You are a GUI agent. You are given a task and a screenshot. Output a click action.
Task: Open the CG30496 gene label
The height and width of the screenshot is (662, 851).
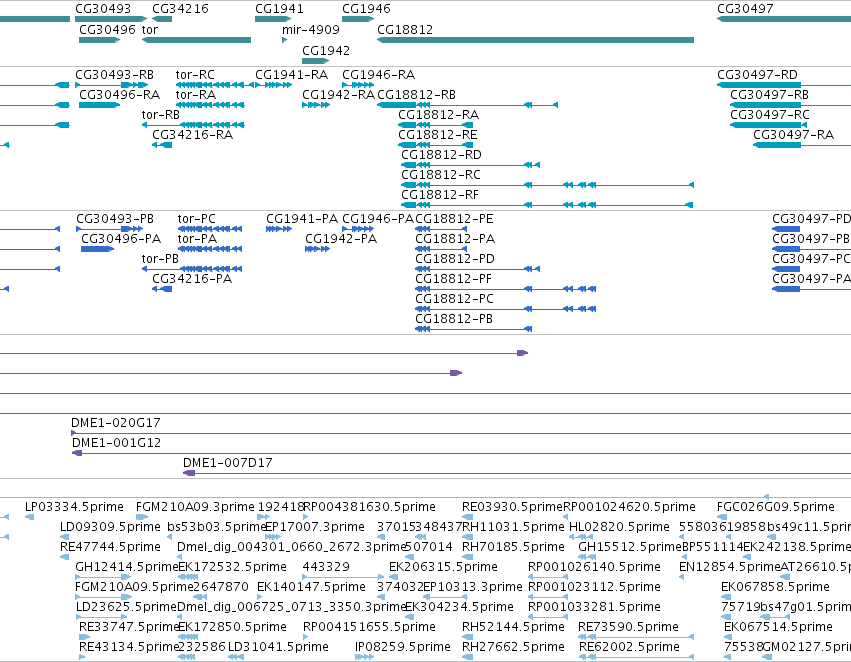coord(107,29)
